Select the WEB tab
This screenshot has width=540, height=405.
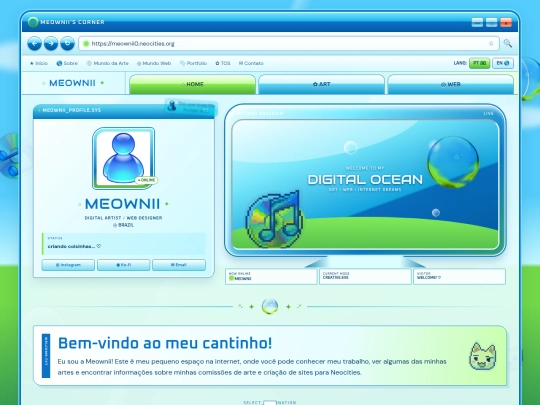(x=450, y=84)
